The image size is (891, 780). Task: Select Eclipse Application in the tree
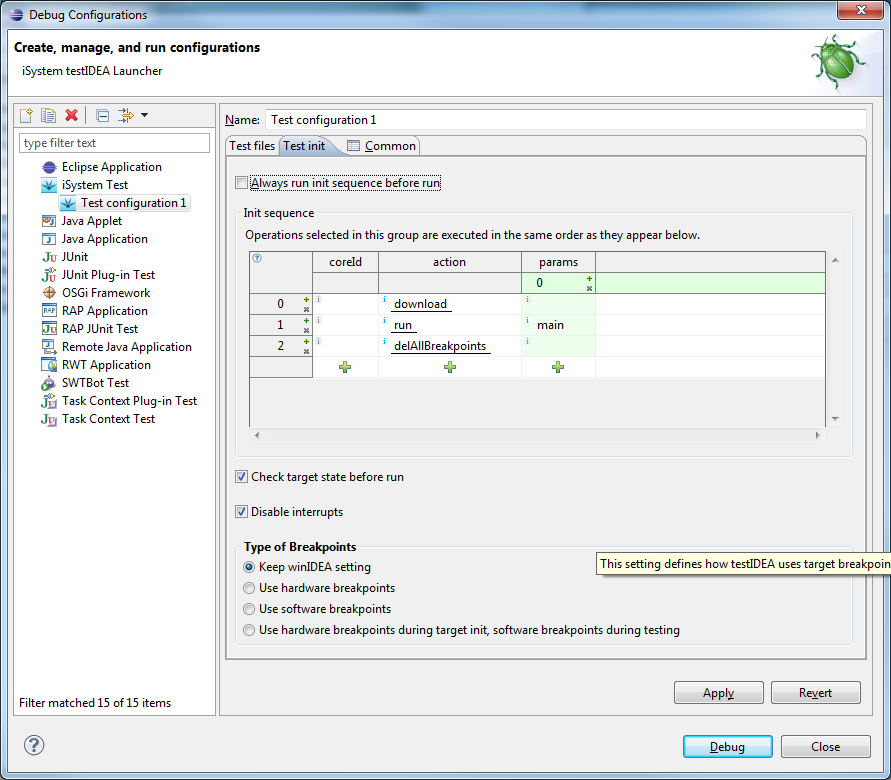[x=111, y=167]
